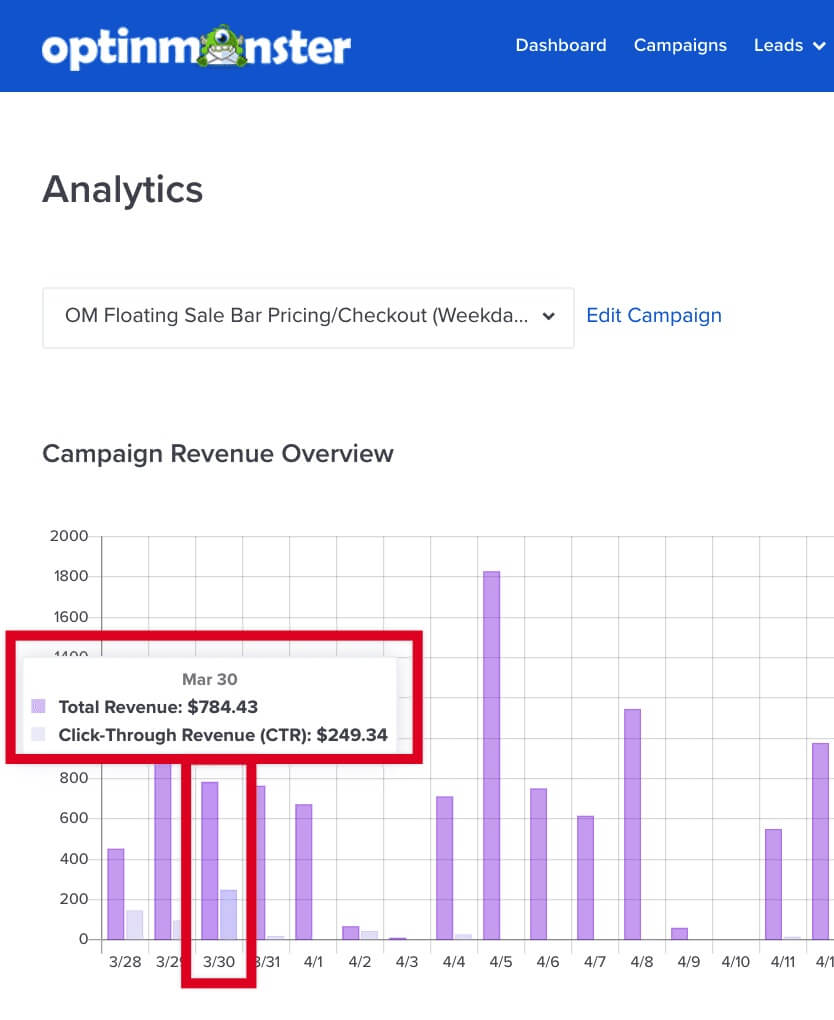
Task: Click the Total Revenue bar for 3/28
Action: click(x=115, y=894)
